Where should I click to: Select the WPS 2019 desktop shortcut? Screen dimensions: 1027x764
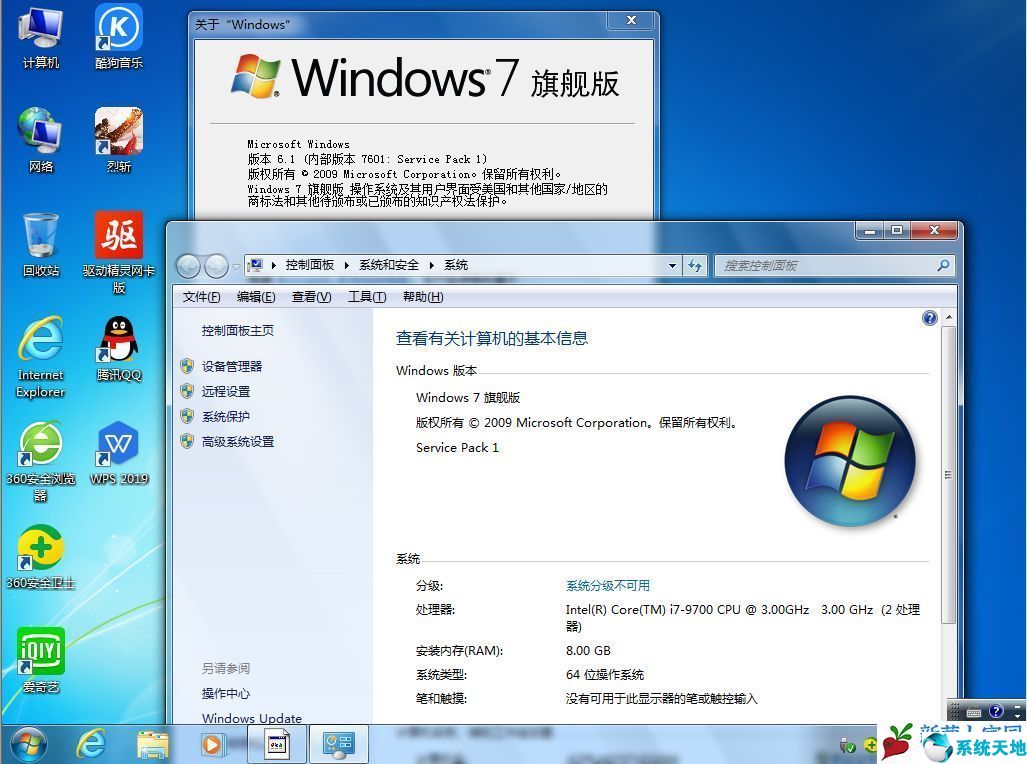pos(119,453)
